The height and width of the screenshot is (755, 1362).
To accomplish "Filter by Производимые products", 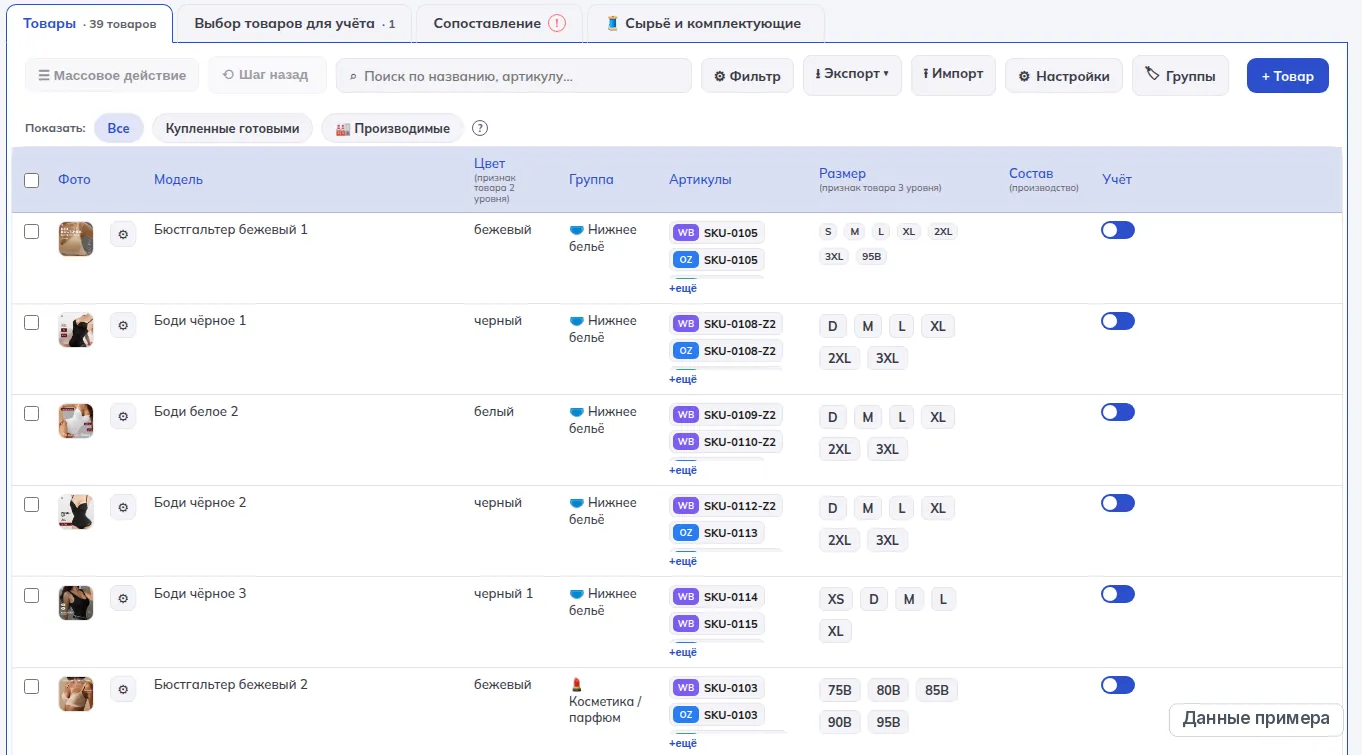I will click(393, 128).
